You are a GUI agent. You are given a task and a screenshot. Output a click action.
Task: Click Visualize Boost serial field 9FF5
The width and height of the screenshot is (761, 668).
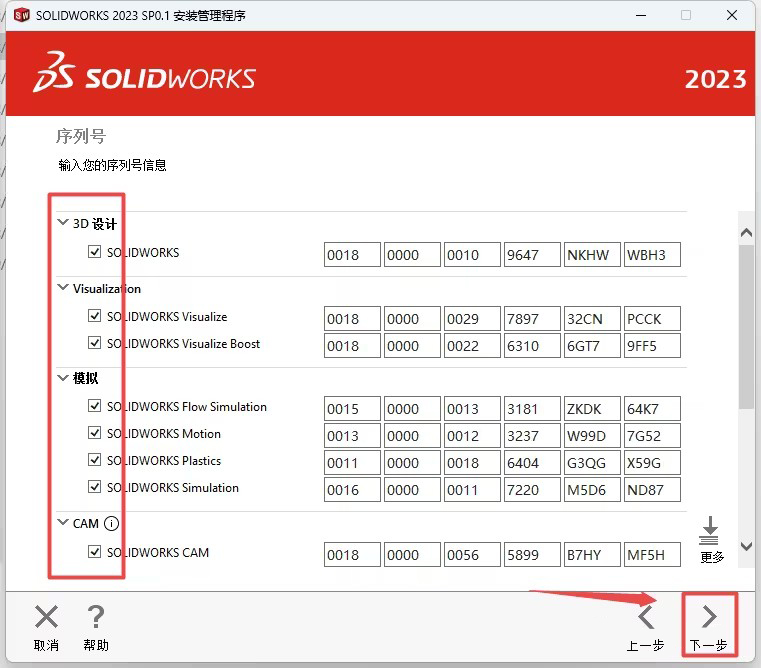pyautogui.click(x=652, y=346)
